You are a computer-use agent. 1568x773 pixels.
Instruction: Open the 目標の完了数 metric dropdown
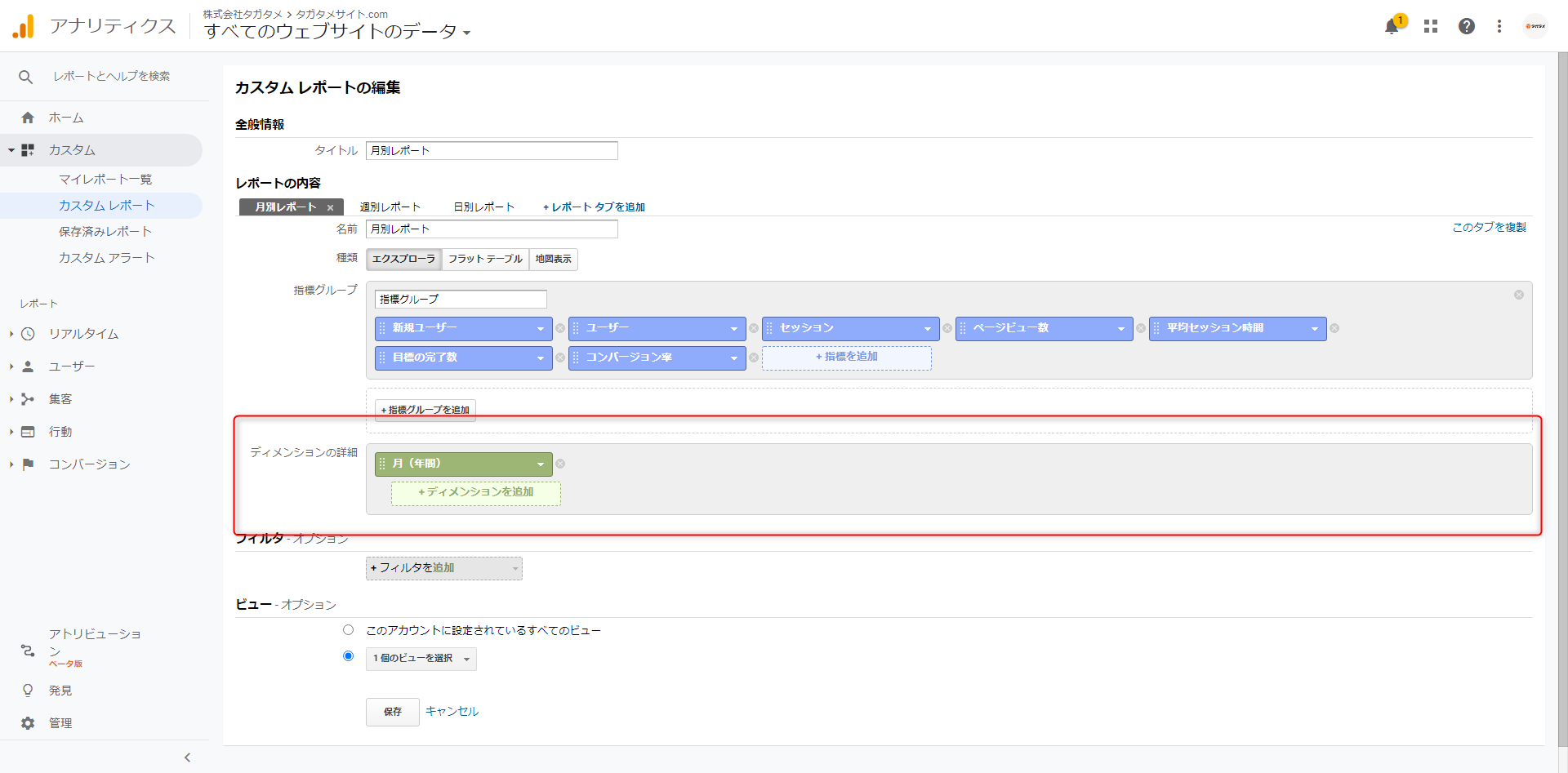(x=540, y=358)
